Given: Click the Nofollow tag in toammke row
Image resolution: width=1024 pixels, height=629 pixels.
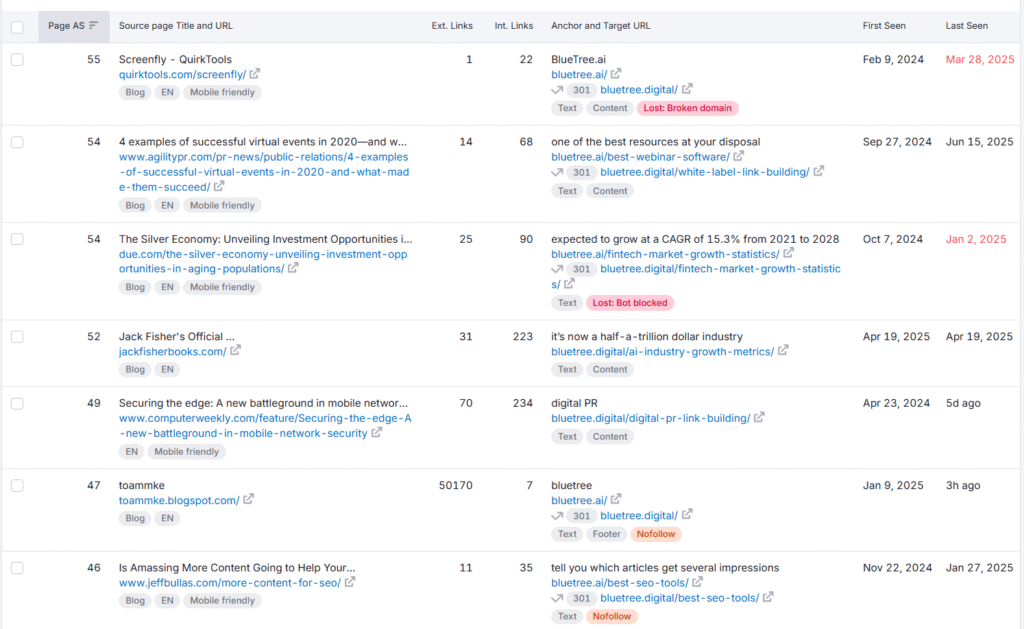Looking at the screenshot, I should [656, 534].
